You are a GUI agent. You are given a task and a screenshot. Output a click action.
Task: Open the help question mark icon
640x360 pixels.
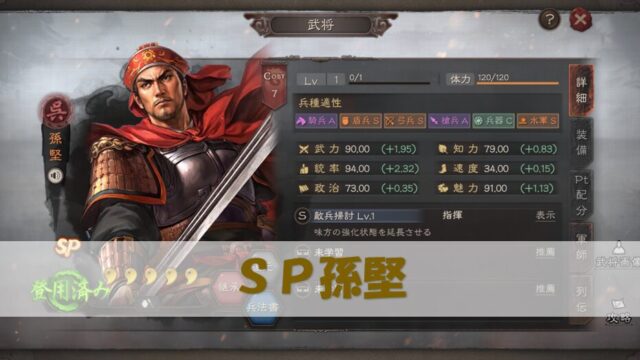[549, 19]
